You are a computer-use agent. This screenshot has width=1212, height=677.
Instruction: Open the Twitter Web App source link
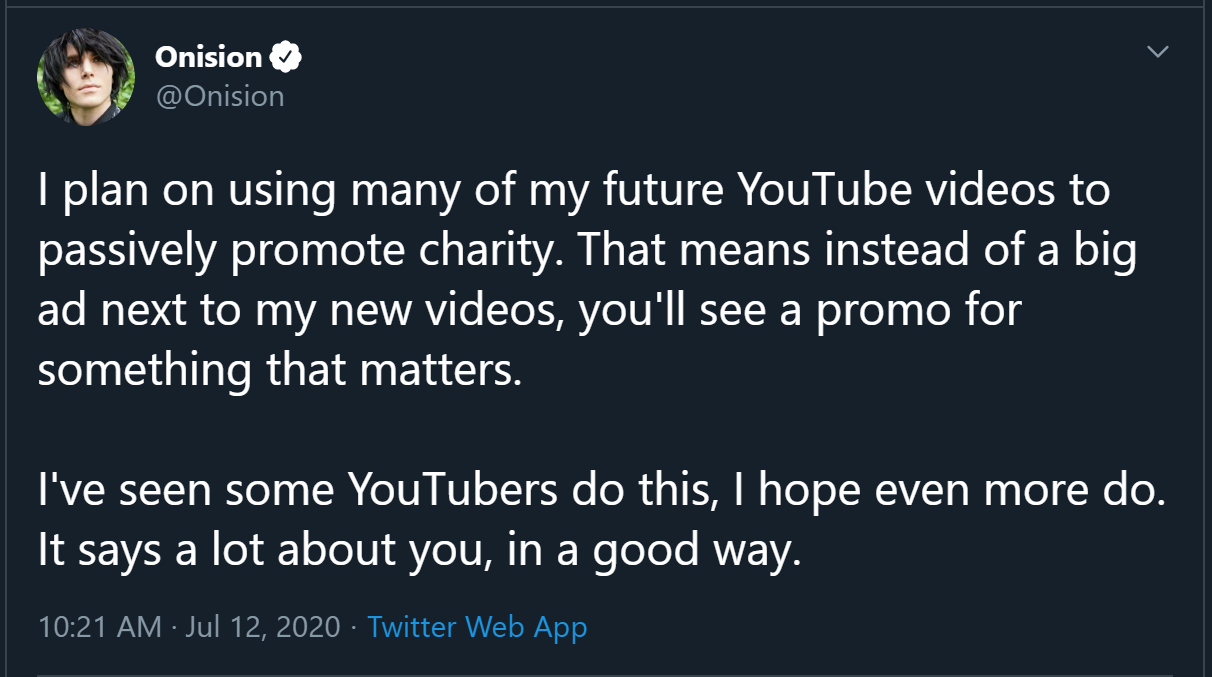click(477, 627)
